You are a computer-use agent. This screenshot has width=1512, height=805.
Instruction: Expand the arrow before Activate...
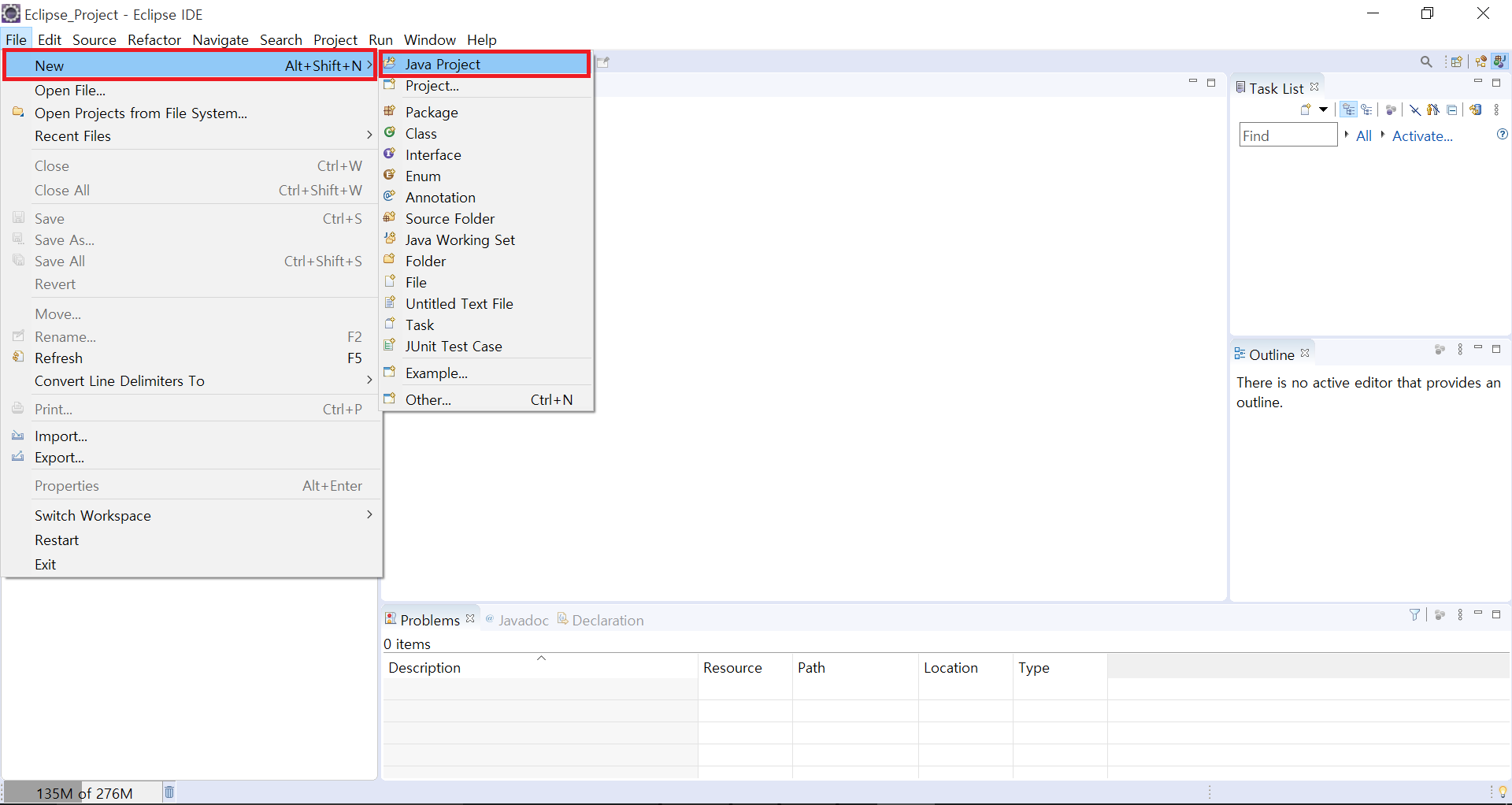(1383, 134)
